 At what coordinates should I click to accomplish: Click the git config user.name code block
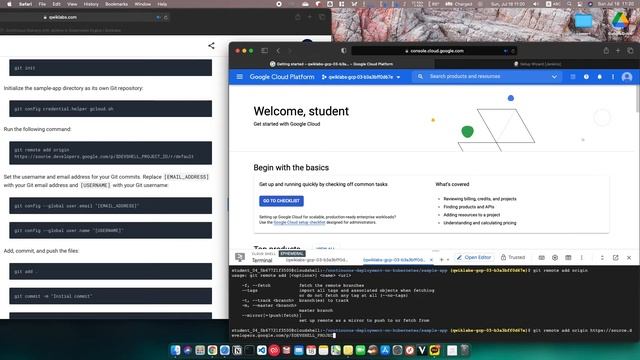[x=111, y=230]
